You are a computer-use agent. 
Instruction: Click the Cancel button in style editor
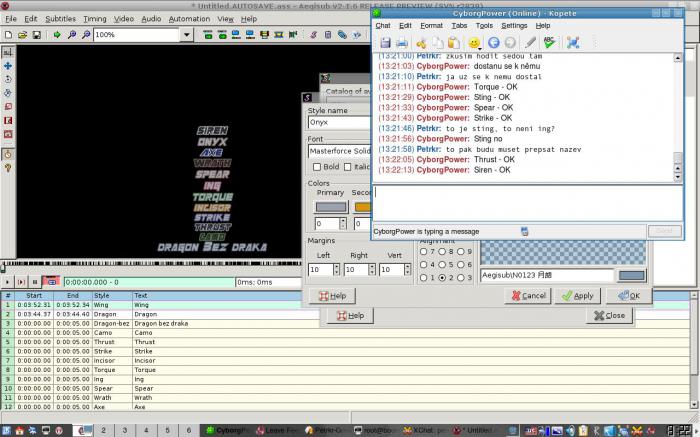(x=529, y=295)
